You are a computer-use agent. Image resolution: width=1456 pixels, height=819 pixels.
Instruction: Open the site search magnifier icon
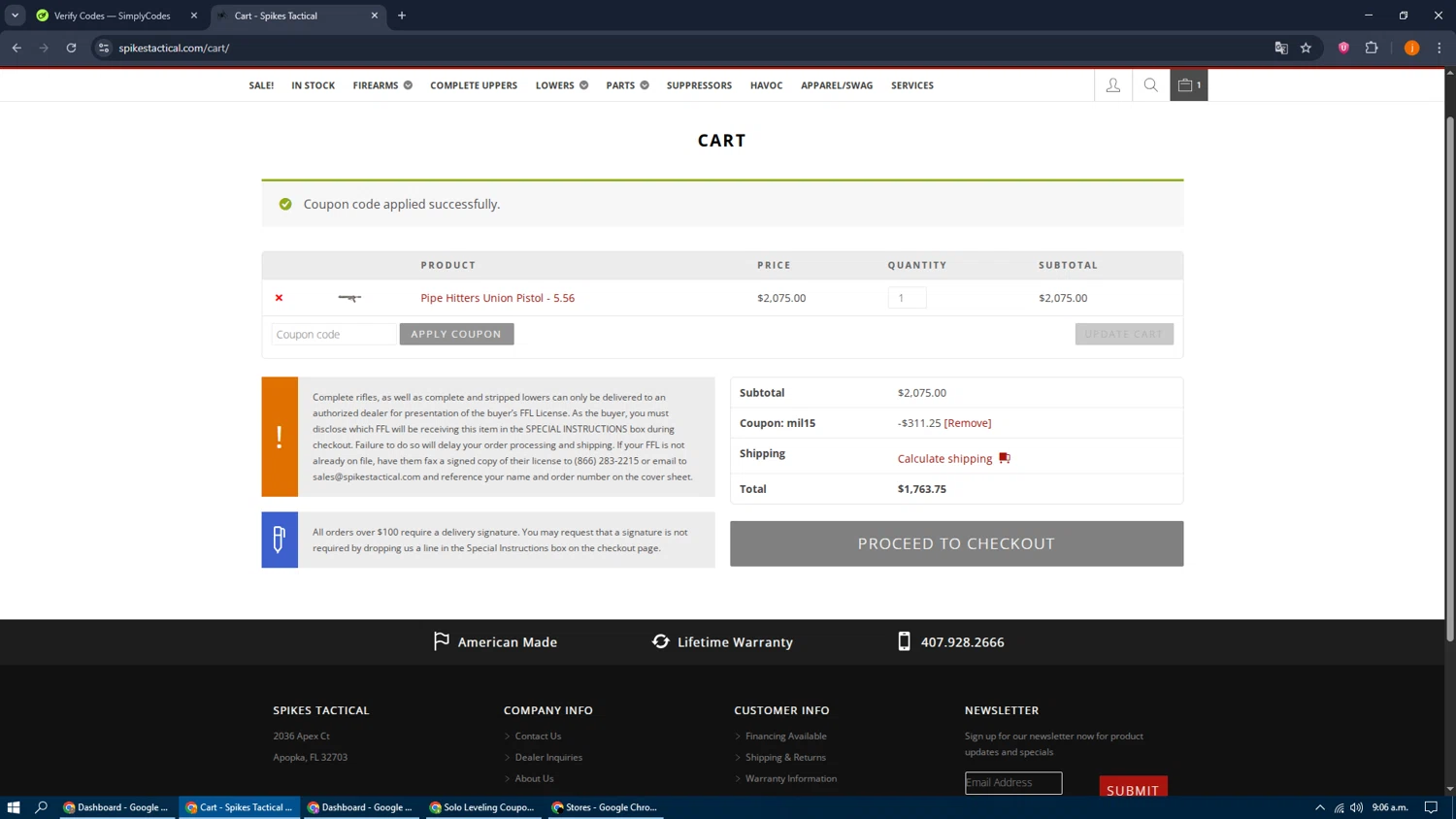point(1150,85)
